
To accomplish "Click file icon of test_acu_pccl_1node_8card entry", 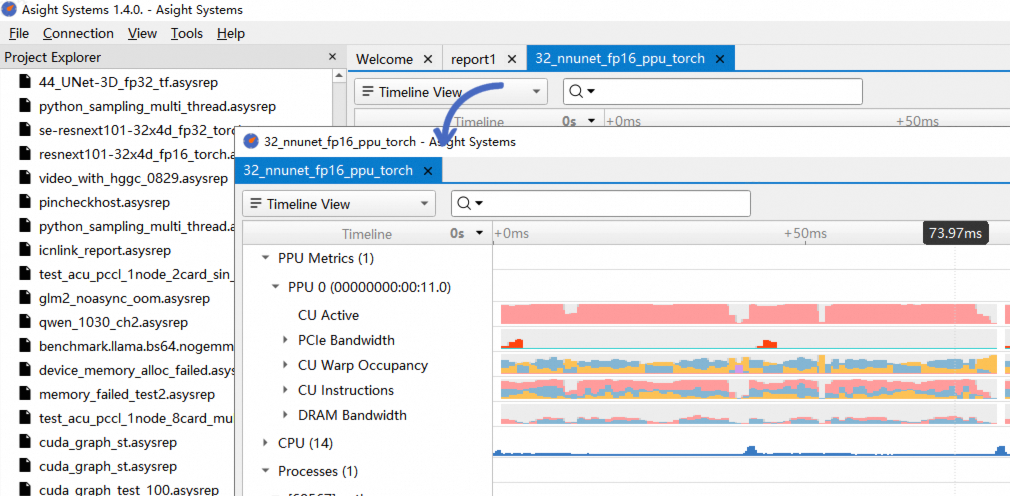I will click(25, 419).
